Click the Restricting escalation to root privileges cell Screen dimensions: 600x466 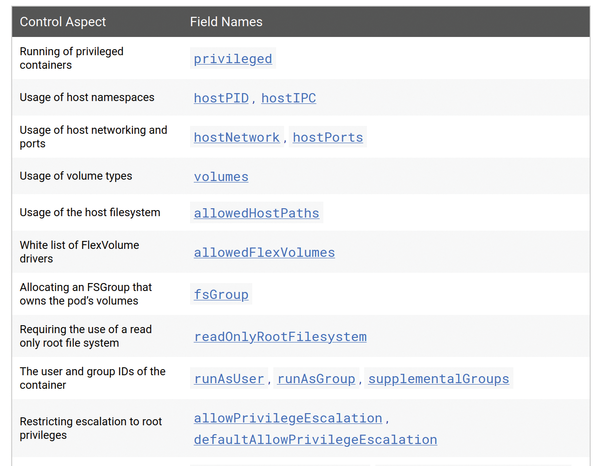click(x=91, y=428)
